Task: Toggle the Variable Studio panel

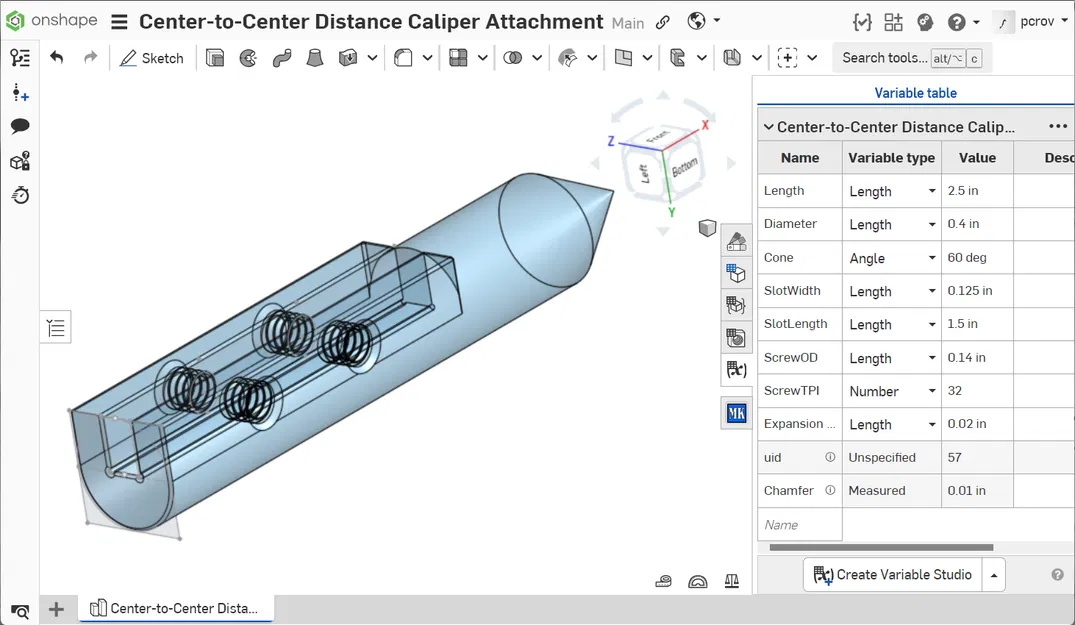Action: [736, 370]
